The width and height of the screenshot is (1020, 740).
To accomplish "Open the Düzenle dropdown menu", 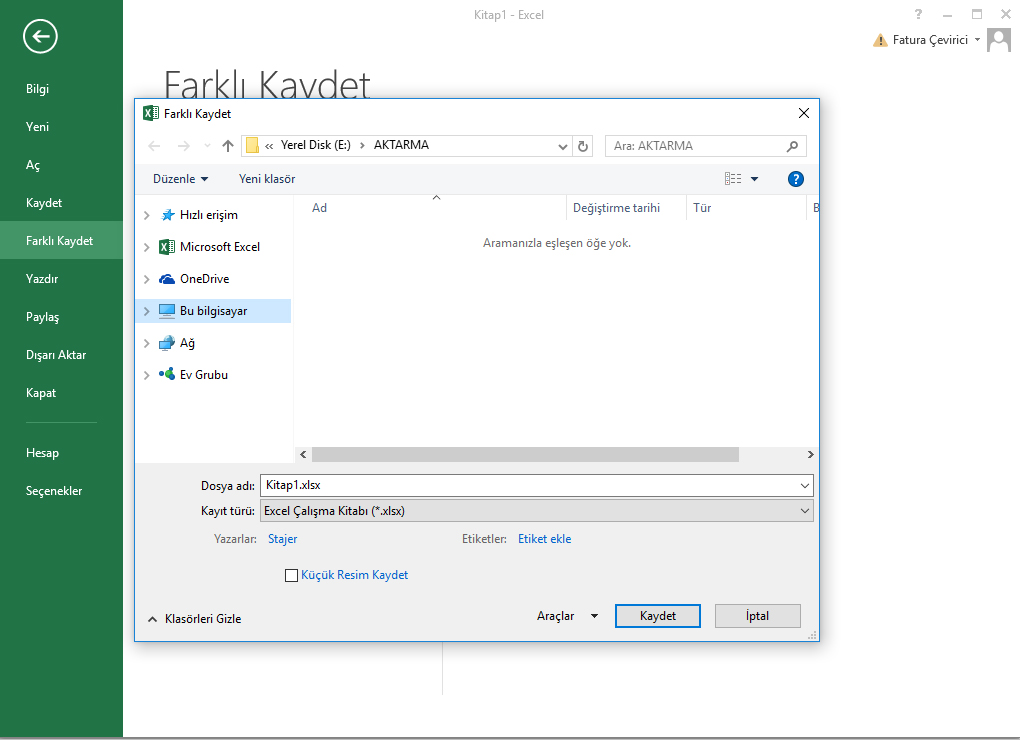I will (x=181, y=179).
